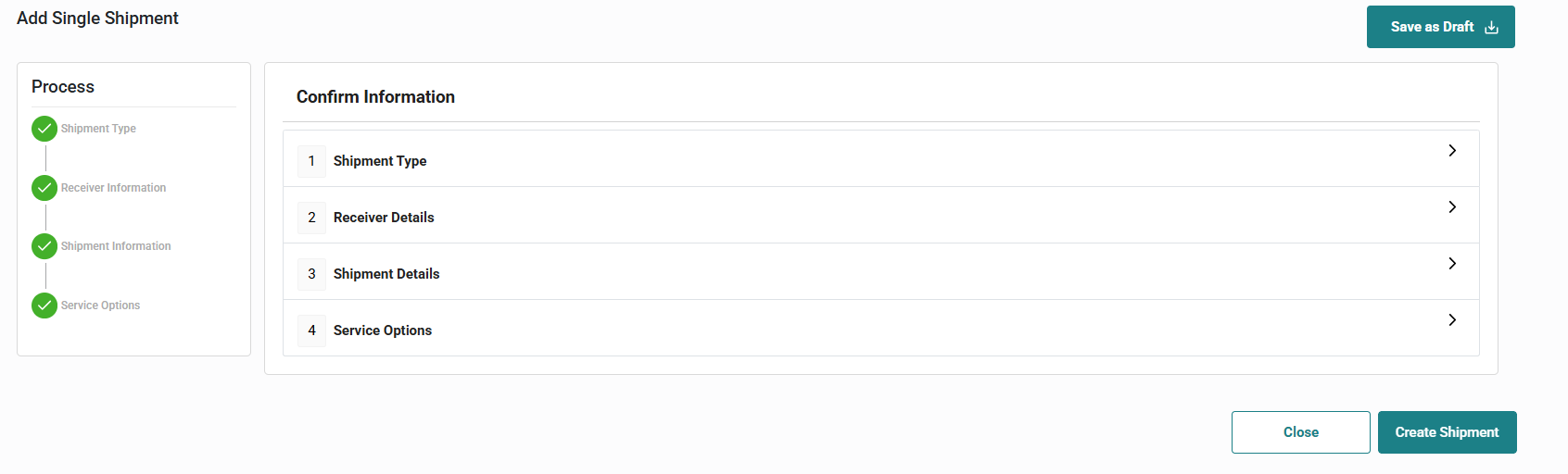This screenshot has width=1568, height=474.
Task: Click the number 1 badge beside Shipment Type
Action: pos(311,161)
